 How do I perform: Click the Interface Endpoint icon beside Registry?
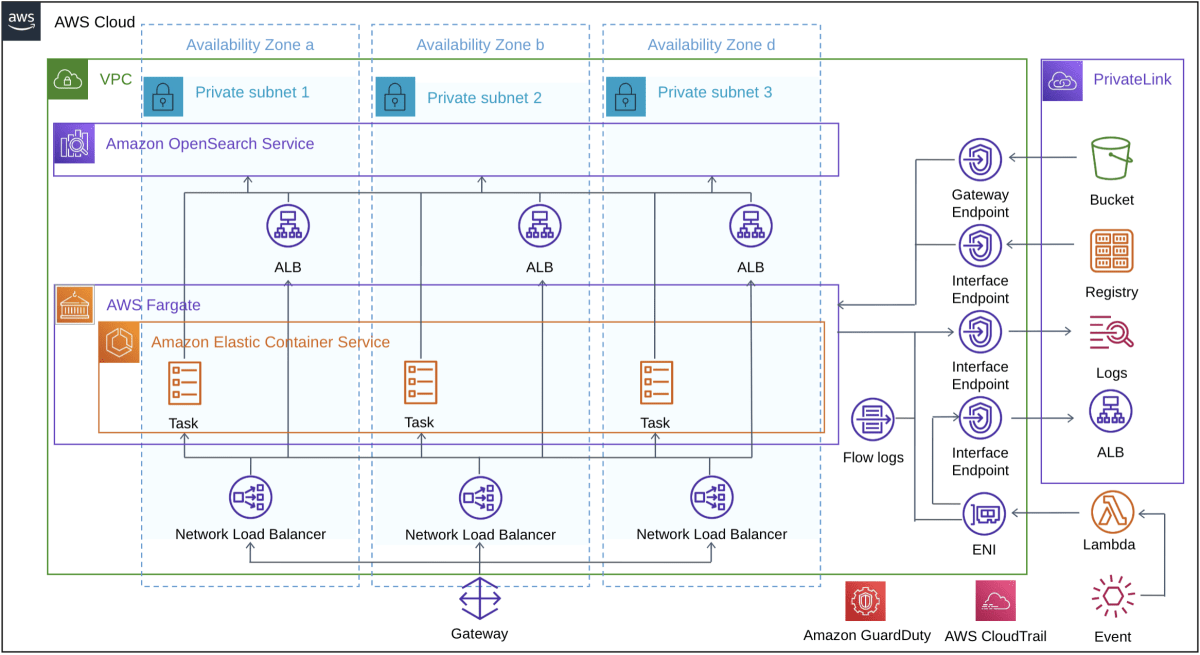coord(980,246)
